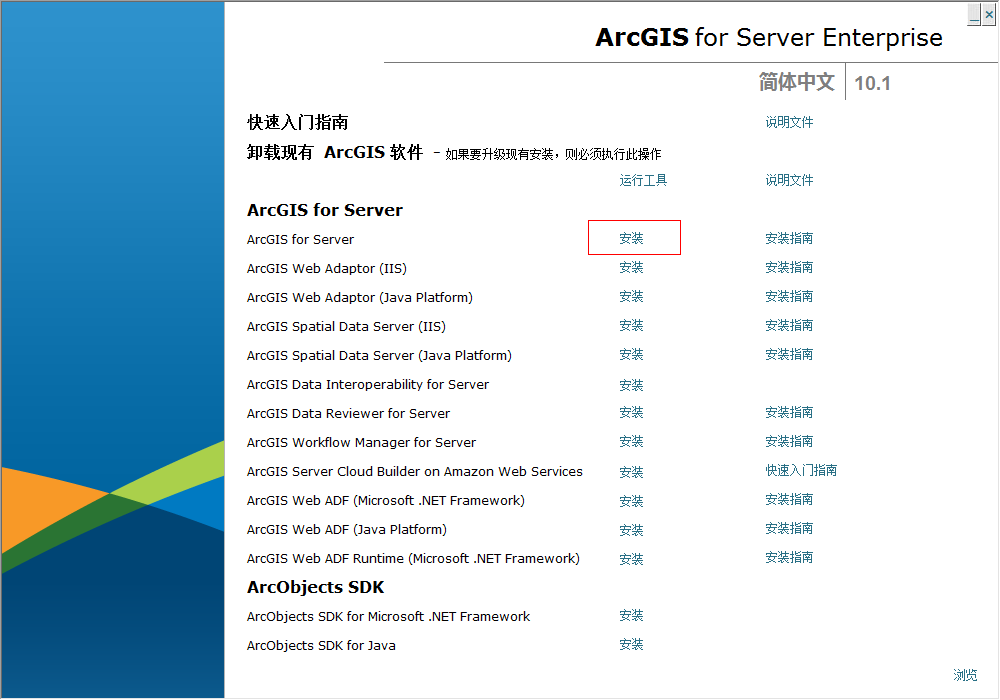This screenshot has height=700, width=1000.
Task: Close the ArcGIS installer window
Action: click(x=989, y=14)
